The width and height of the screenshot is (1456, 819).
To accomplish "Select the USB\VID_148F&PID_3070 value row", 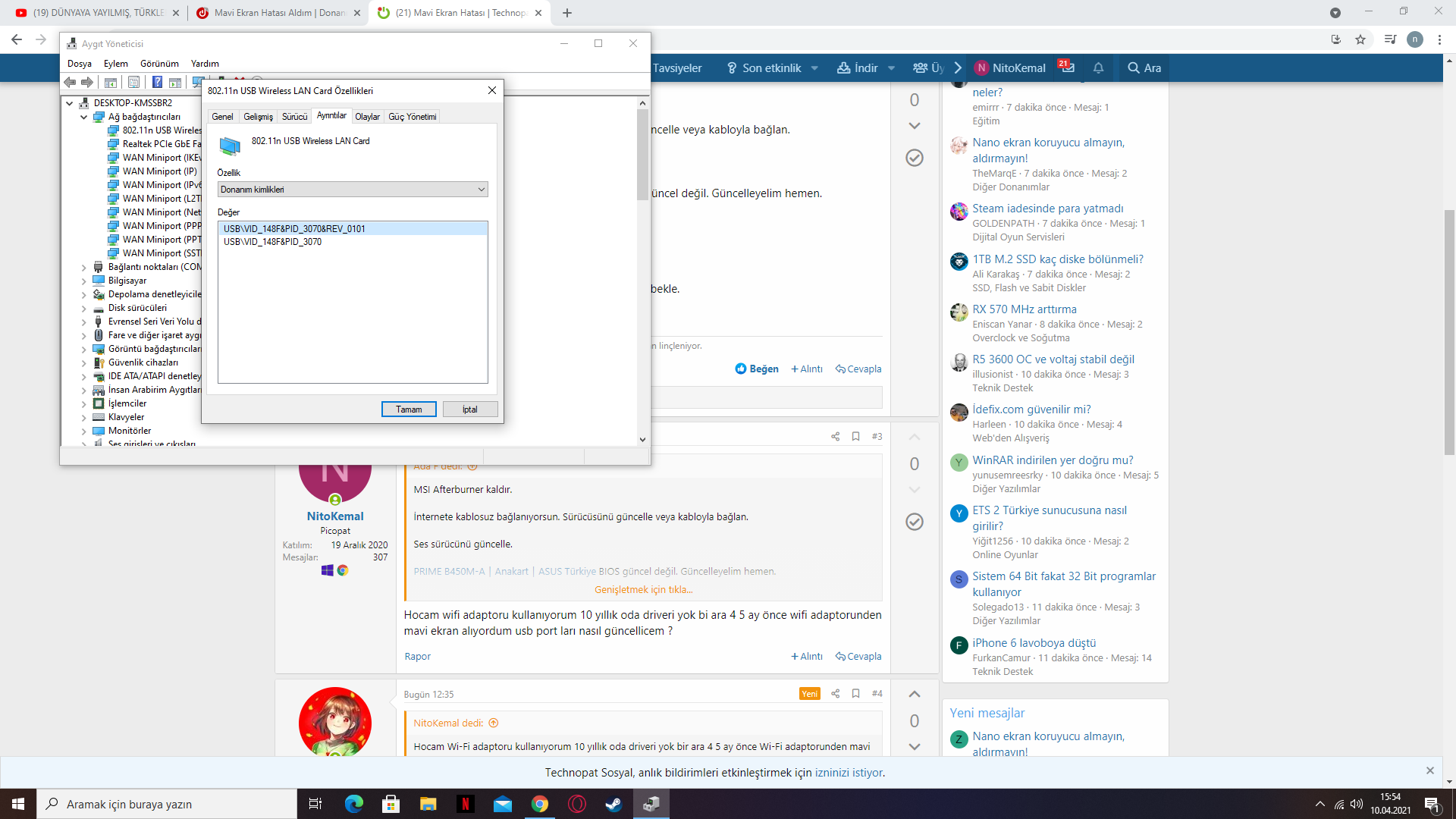I will [273, 242].
